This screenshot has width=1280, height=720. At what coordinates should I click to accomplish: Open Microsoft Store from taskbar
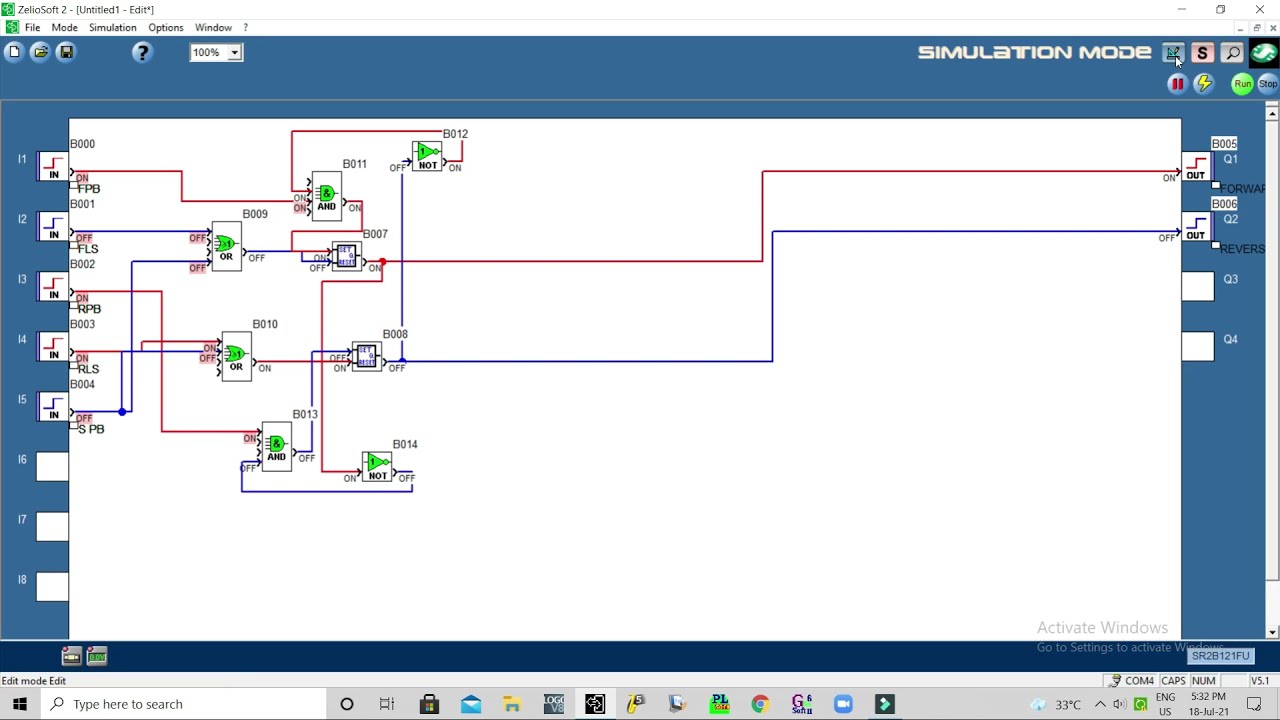pyautogui.click(x=429, y=704)
